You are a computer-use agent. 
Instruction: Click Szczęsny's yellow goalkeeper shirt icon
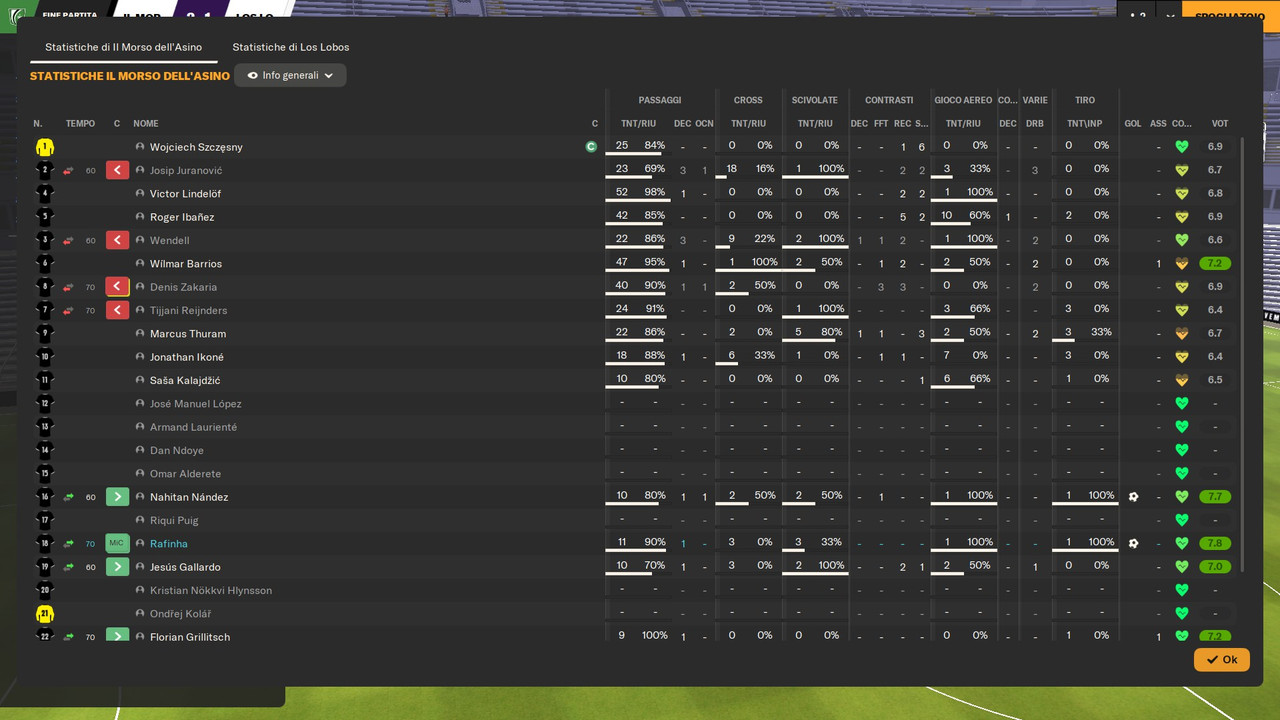[45, 147]
